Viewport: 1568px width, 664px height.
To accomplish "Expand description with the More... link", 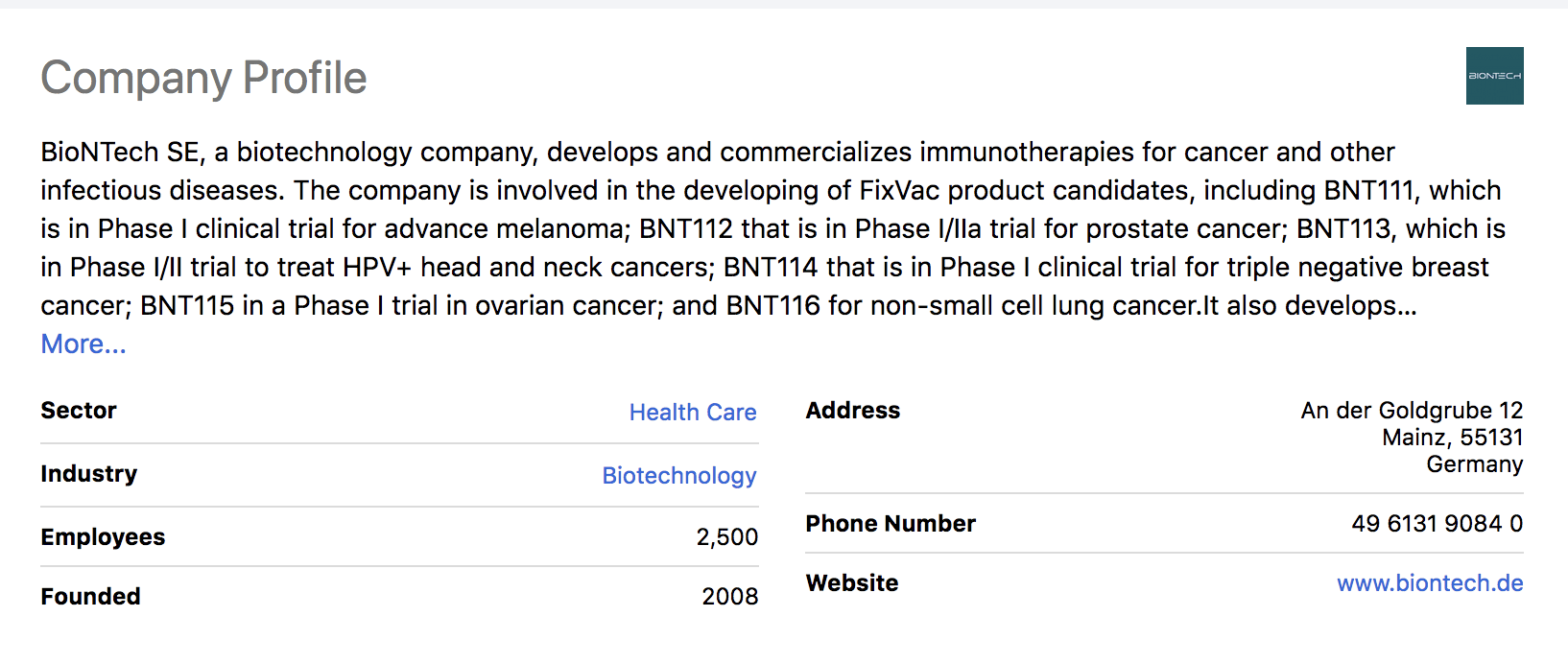I will (83, 344).
